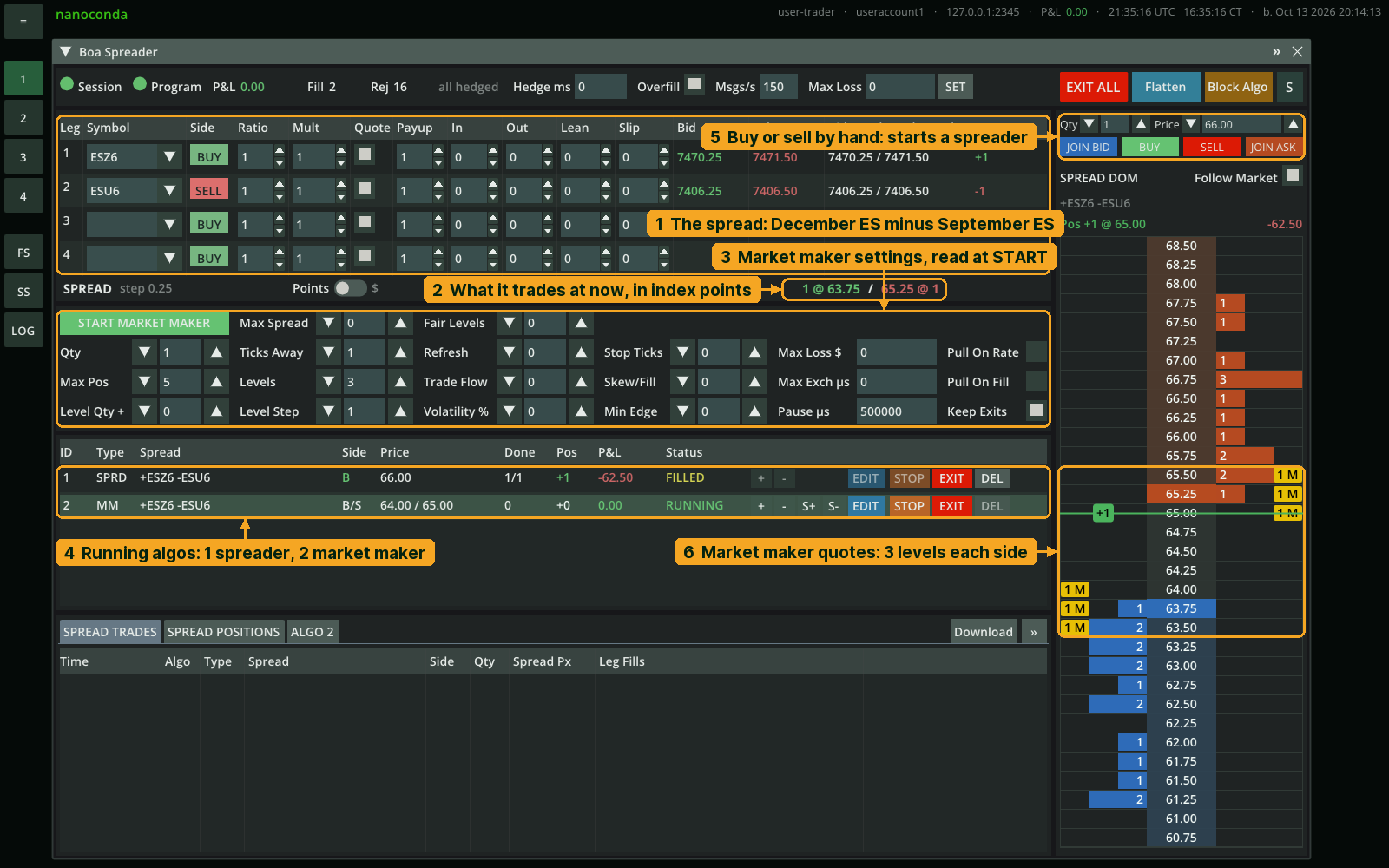
Task: Toggle the Overfill checkbox
Action: [694, 84]
